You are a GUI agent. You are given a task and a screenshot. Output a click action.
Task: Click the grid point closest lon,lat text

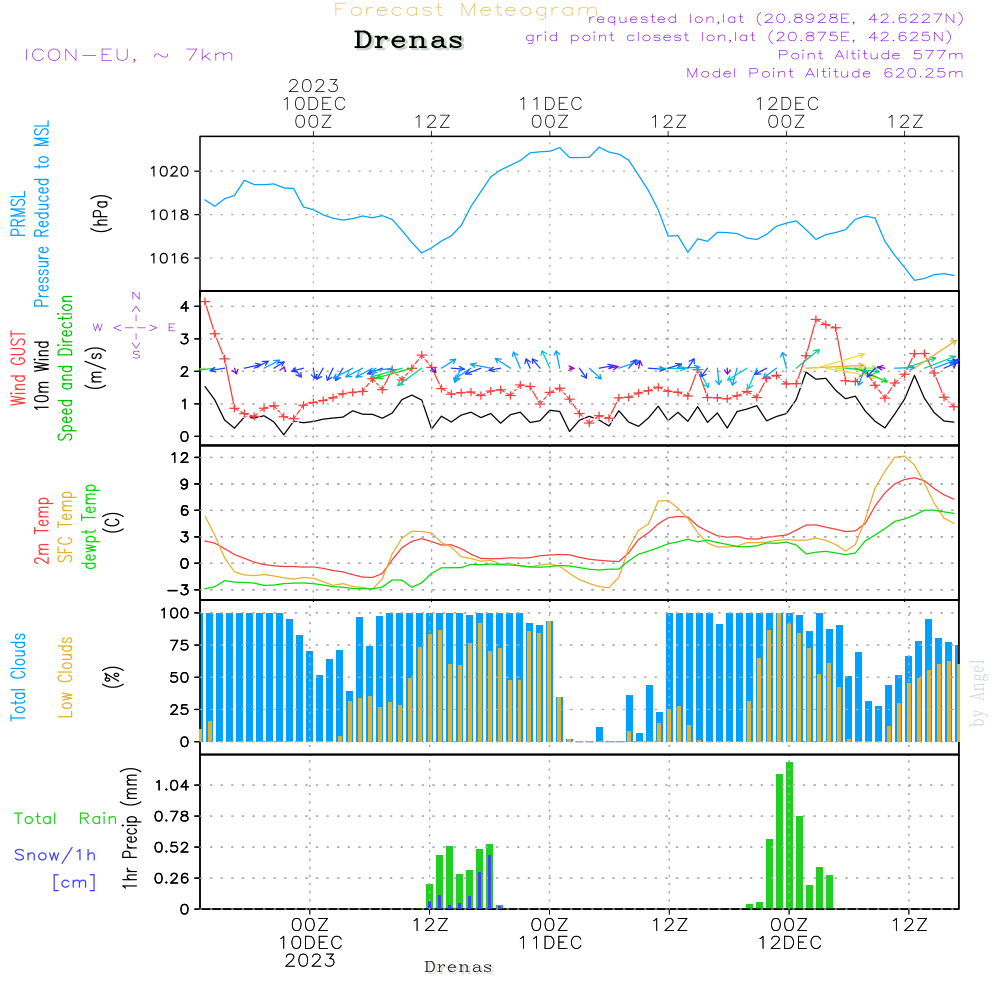coord(739,37)
